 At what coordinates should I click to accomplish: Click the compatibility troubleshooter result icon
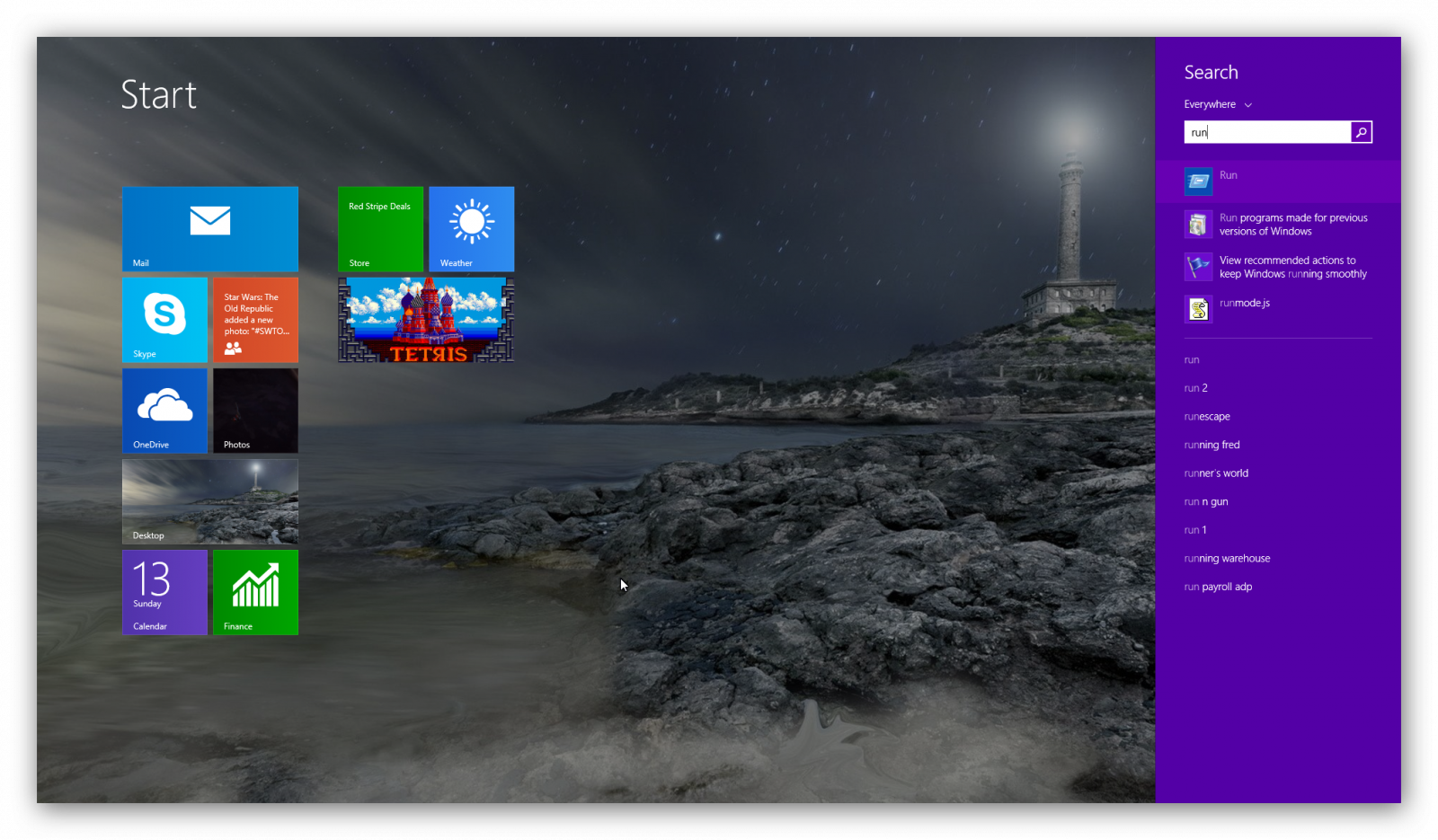[1198, 225]
